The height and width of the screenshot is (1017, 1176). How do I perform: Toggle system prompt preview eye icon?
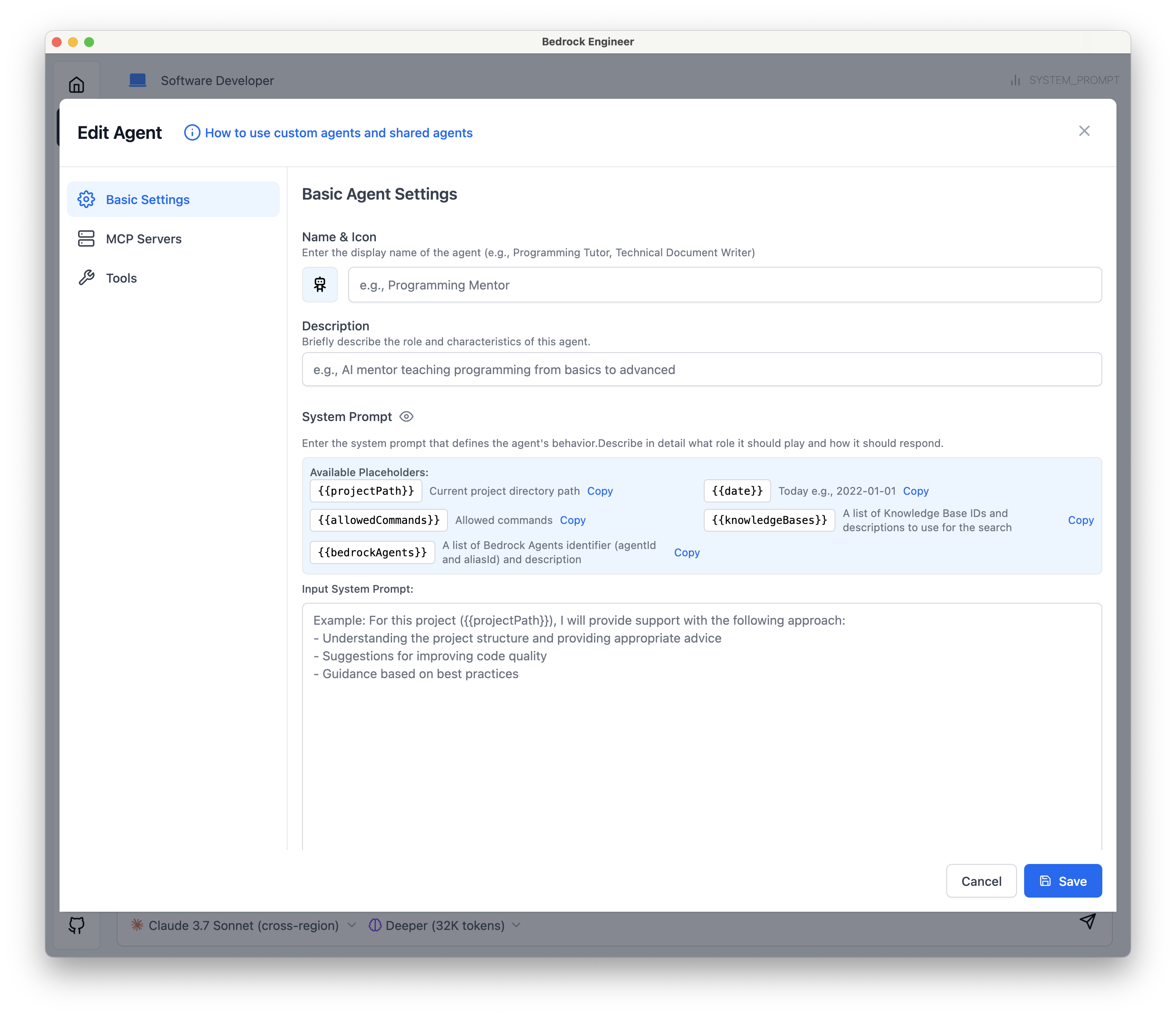407,417
